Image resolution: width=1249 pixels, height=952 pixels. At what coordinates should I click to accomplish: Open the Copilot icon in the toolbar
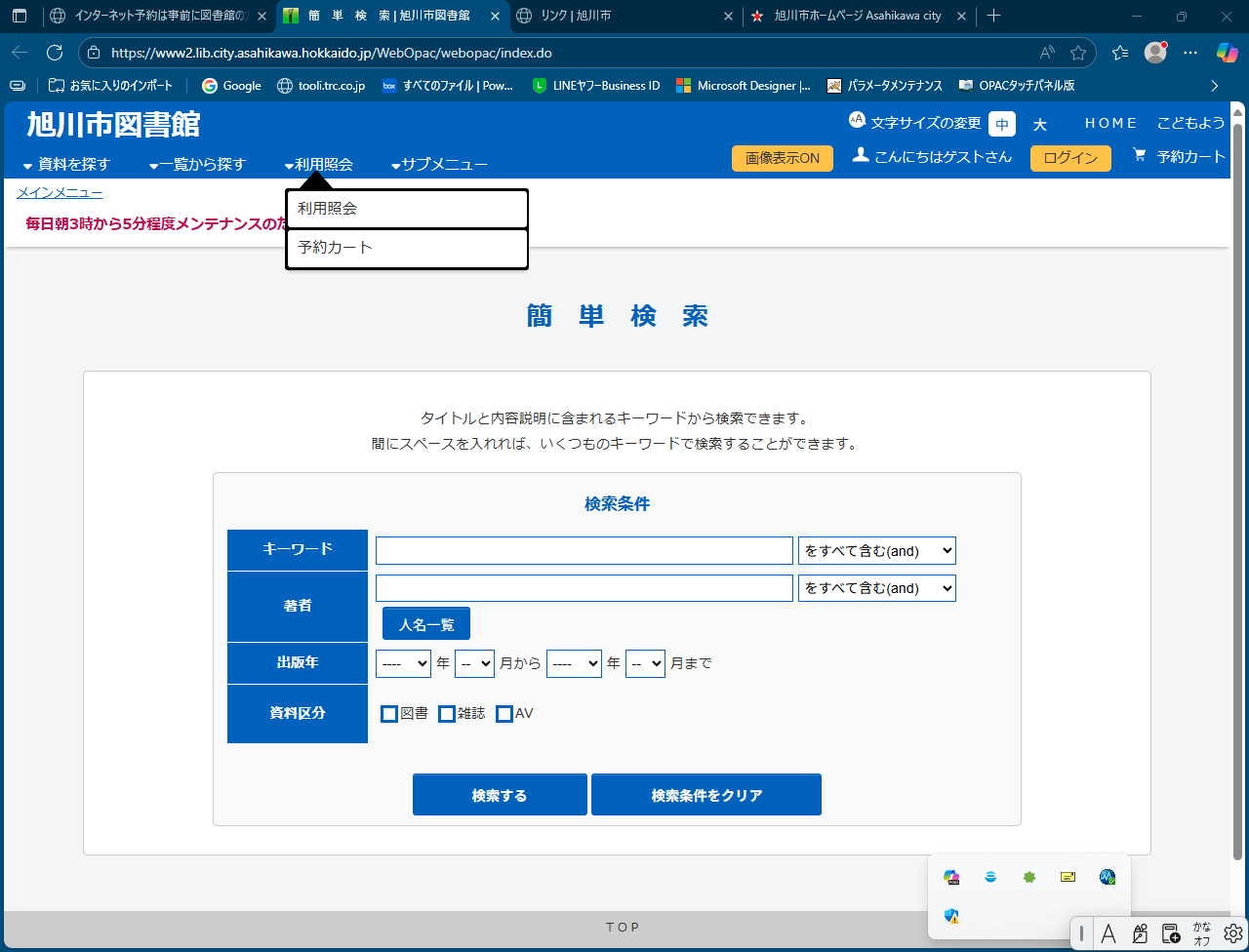click(1227, 53)
